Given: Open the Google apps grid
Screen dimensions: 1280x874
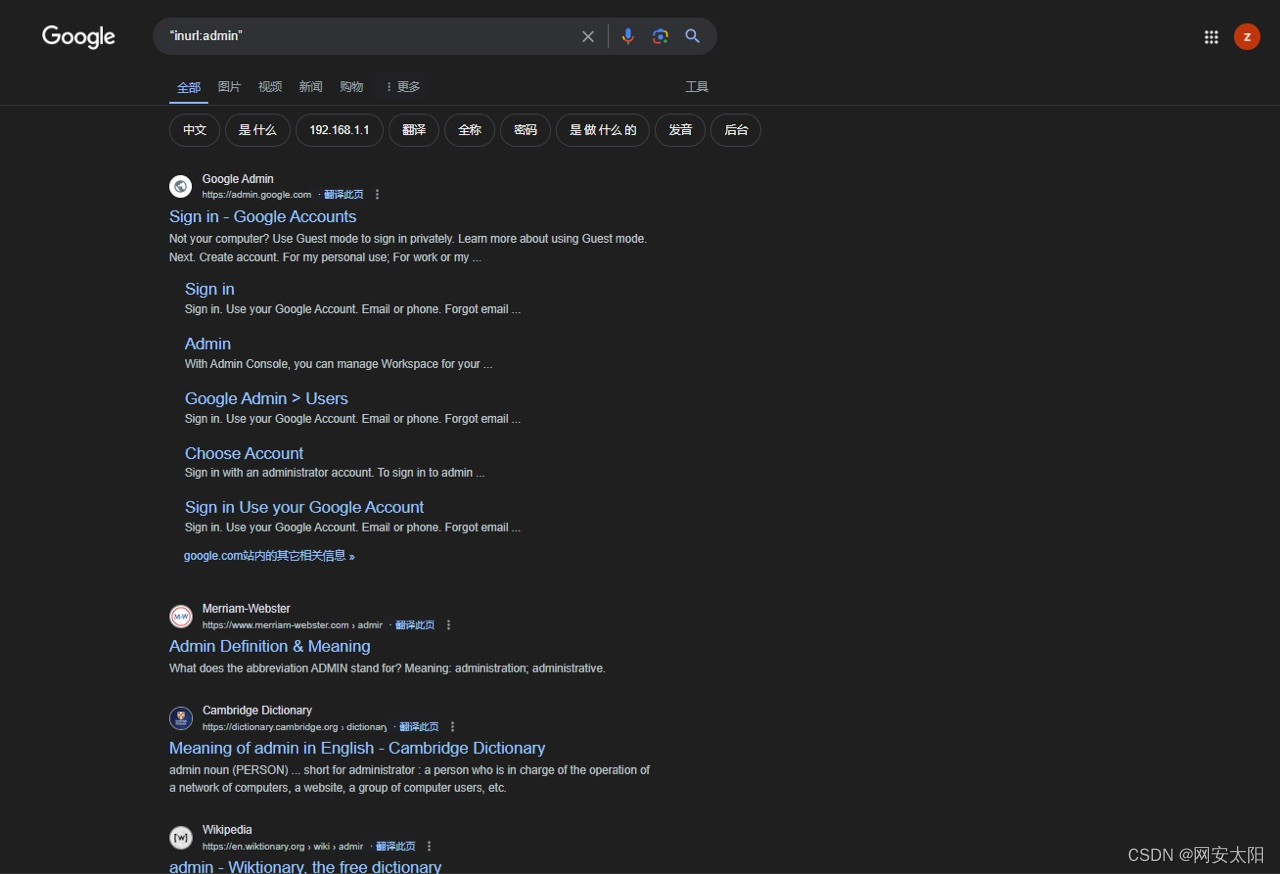Looking at the screenshot, I should click(x=1211, y=37).
